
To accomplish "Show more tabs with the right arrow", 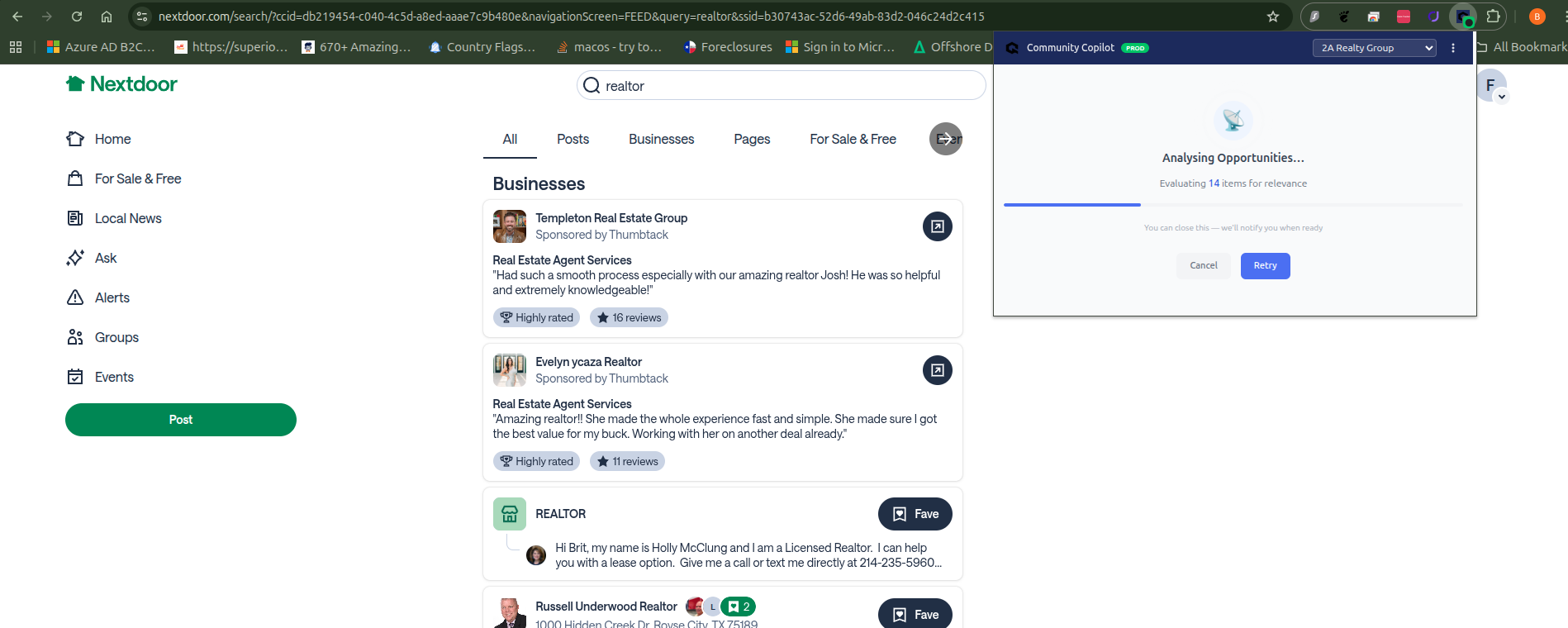I will (946, 139).
